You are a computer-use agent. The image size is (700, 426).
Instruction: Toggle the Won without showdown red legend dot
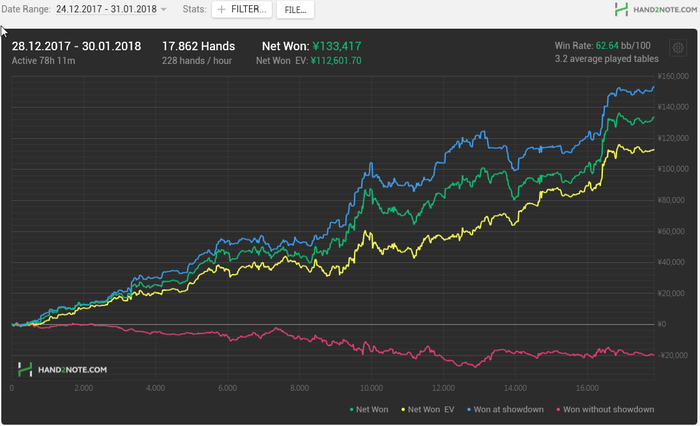coord(556,409)
